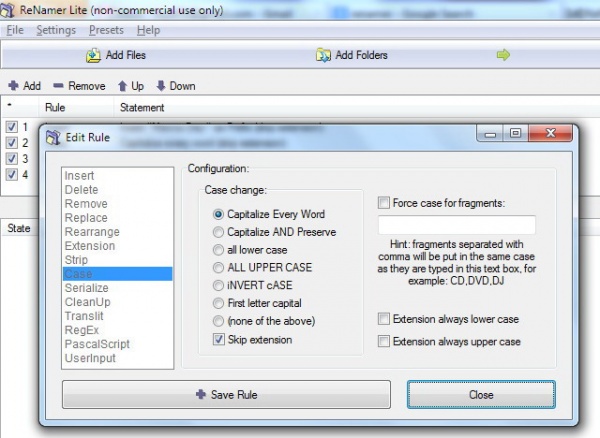Click the Add Folders icon
The width and height of the screenshot is (600, 438).
(323, 55)
